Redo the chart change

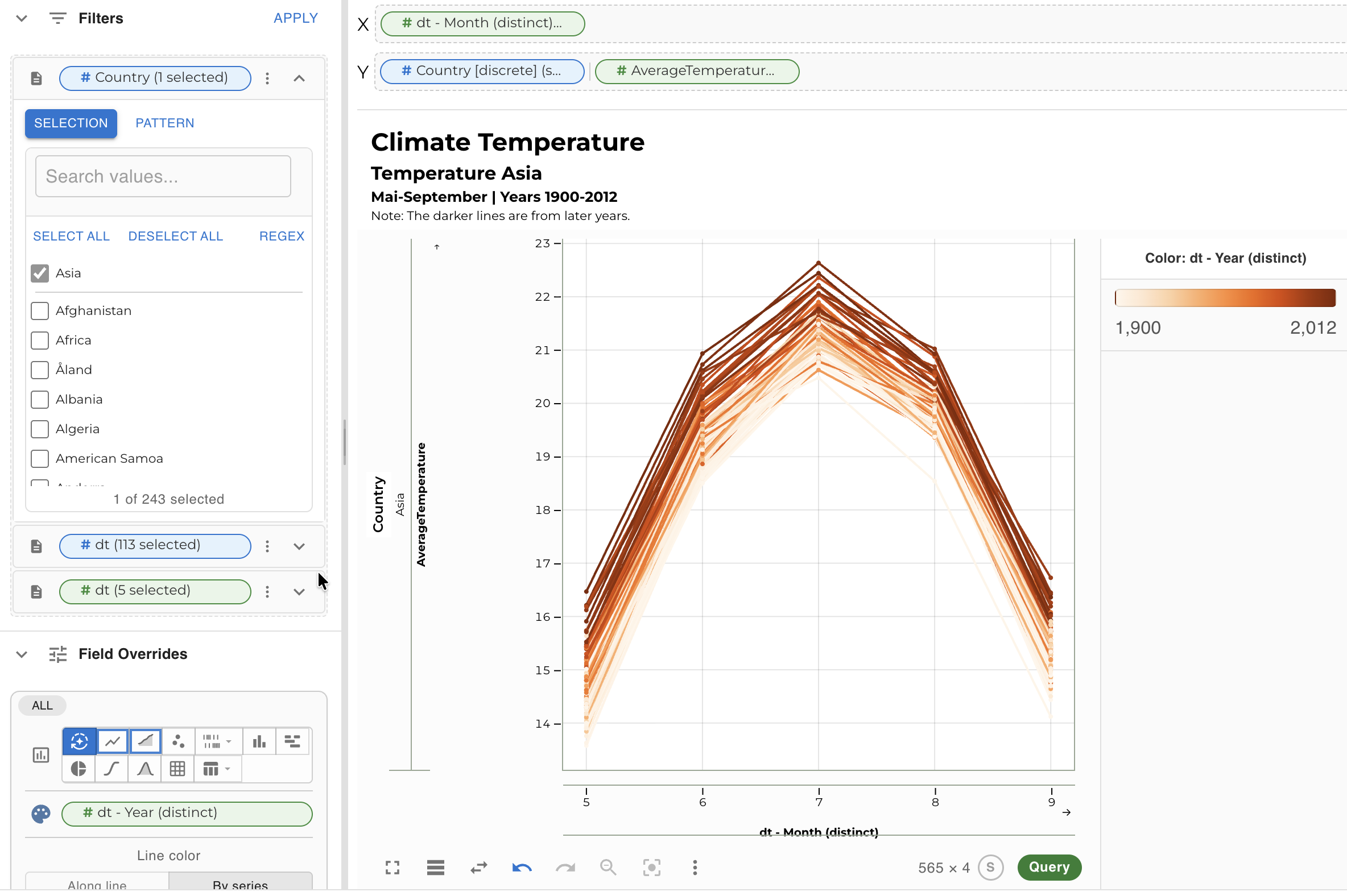[565, 868]
